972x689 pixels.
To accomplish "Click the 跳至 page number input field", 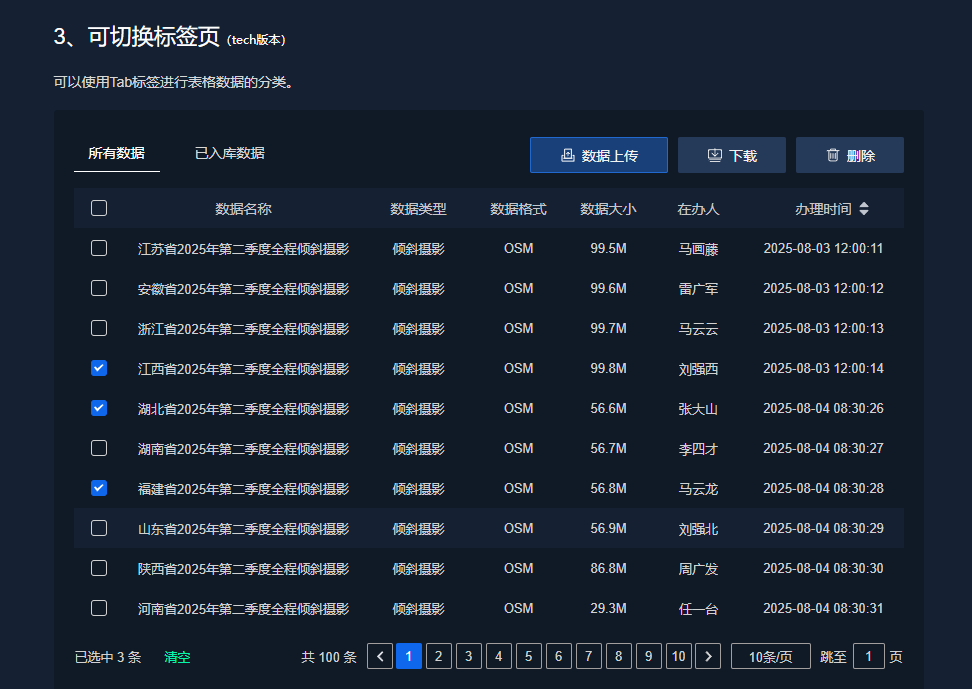I will (868, 657).
